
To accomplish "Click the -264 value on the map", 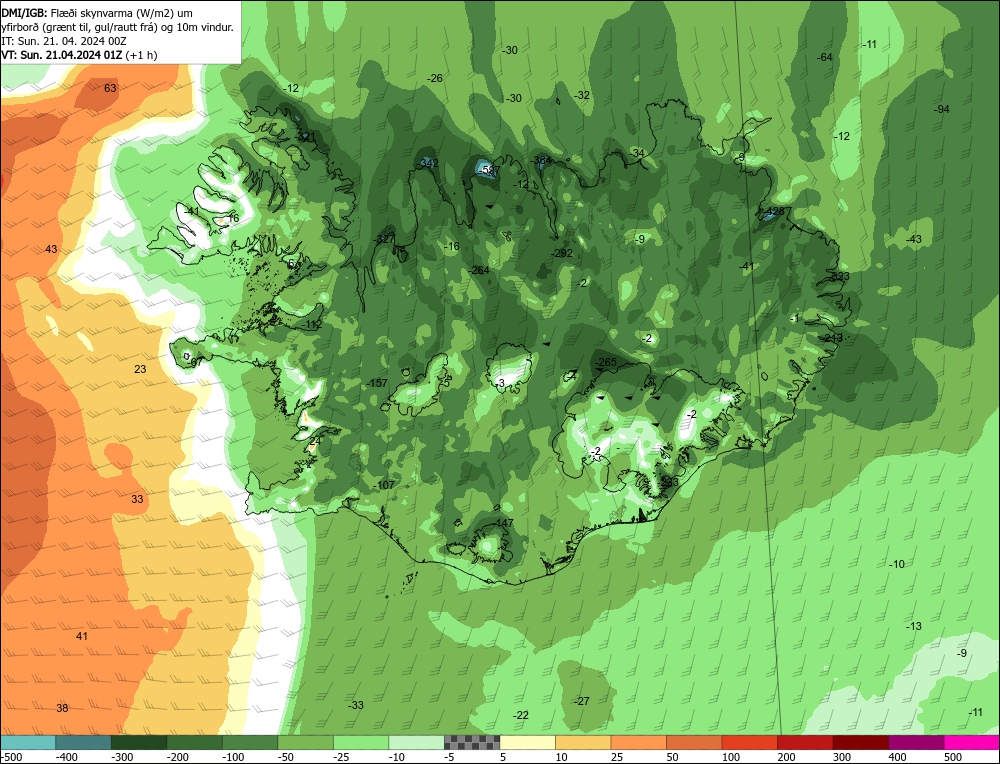I will [x=479, y=270].
